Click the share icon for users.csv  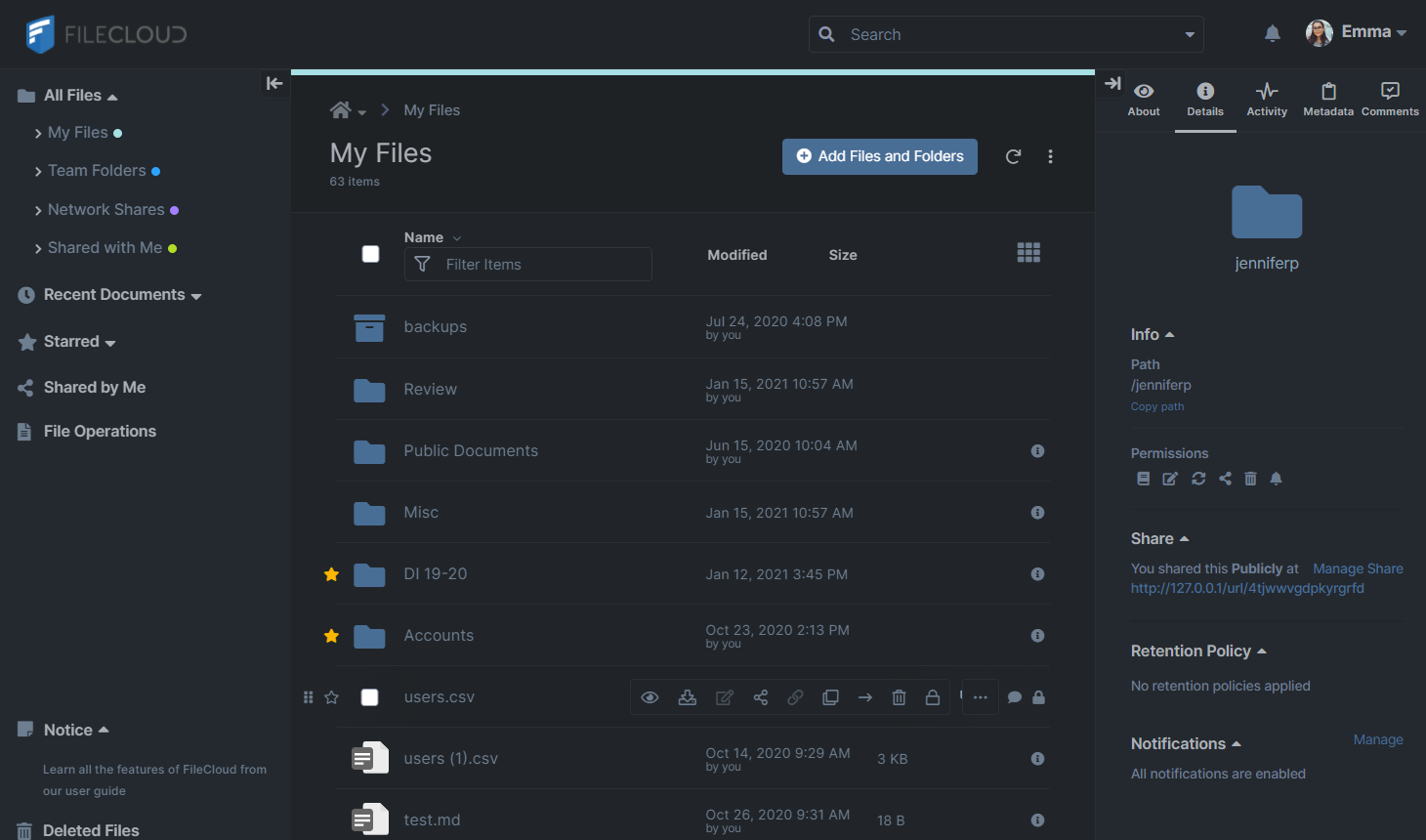click(x=761, y=697)
